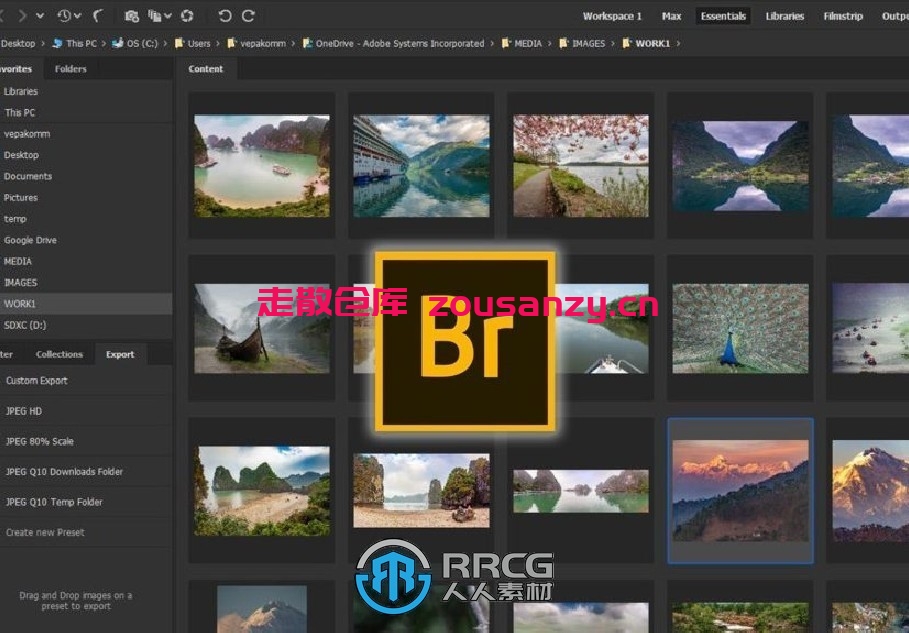Switch to the Max workspace

click(671, 16)
